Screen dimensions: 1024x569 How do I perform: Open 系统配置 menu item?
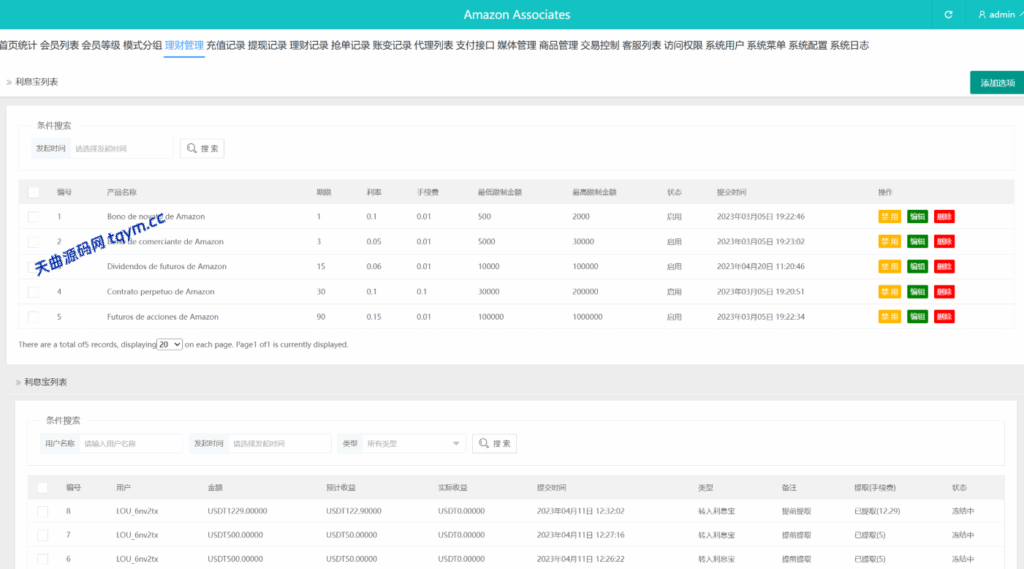tap(808, 45)
